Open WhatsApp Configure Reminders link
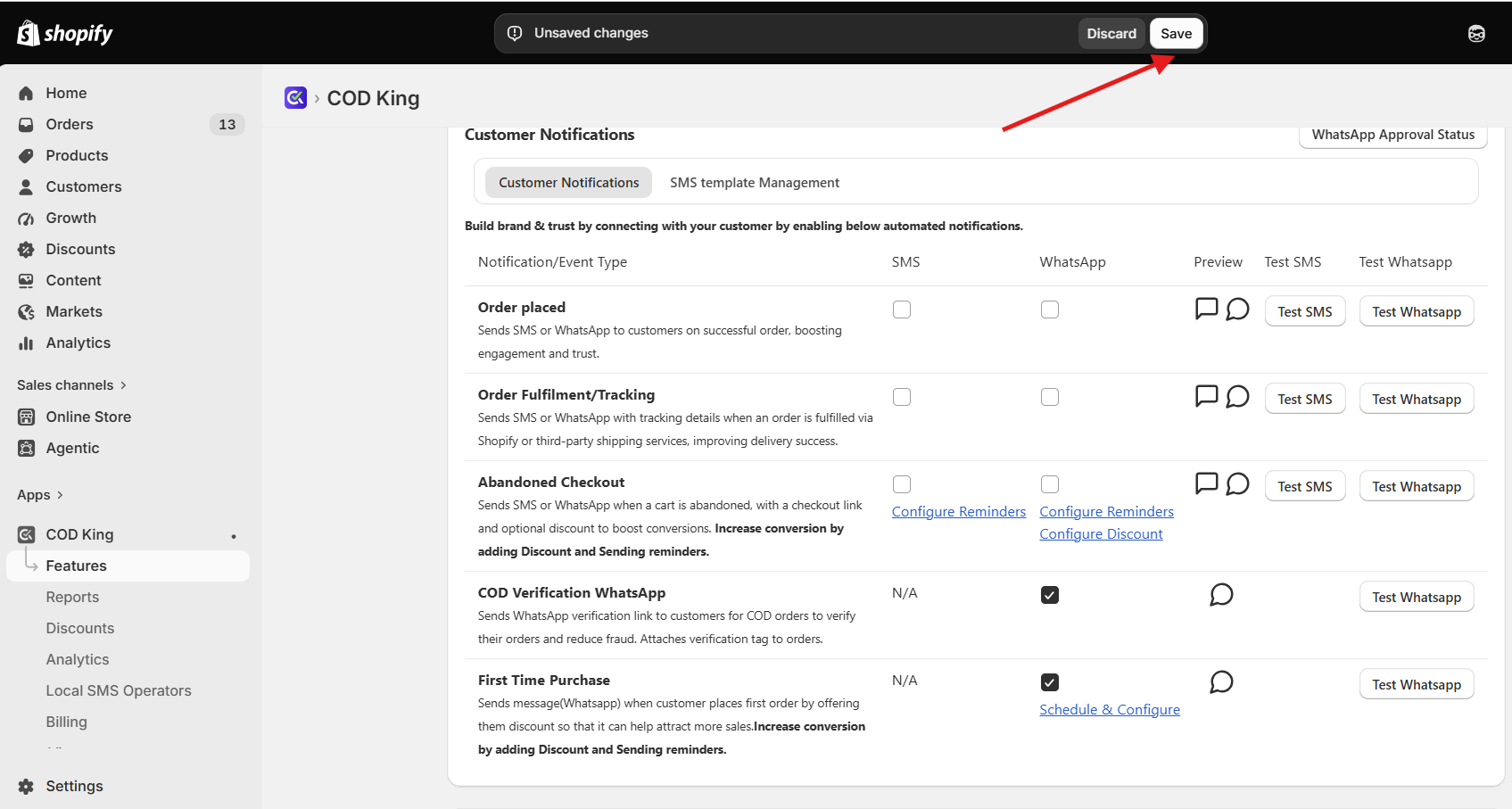Viewport: 1512px width, 809px height. (x=1106, y=512)
